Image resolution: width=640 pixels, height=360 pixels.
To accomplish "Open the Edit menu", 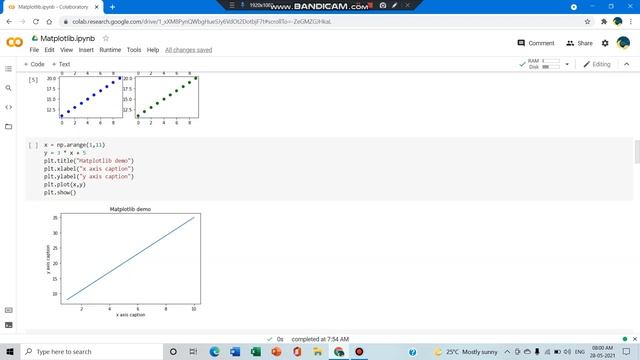I will pos(49,50).
